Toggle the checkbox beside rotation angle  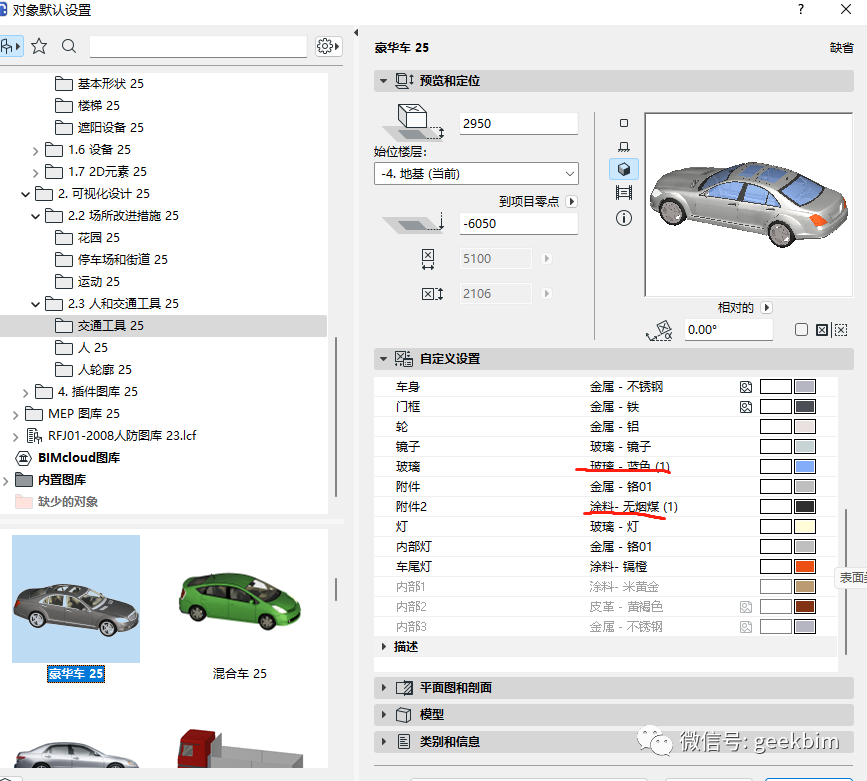pos(801,330)
